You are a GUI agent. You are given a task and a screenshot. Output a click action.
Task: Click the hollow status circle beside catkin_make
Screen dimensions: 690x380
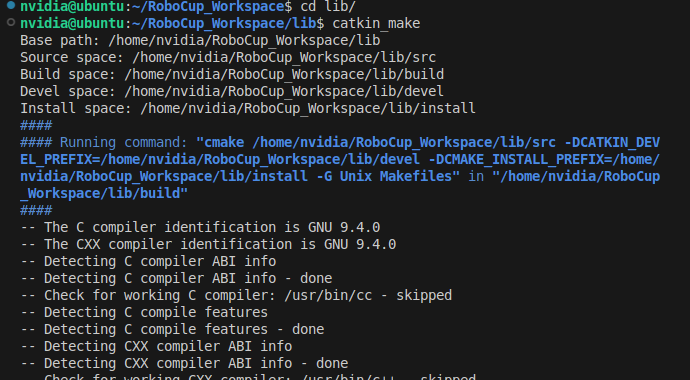click(x=11, y=22)
